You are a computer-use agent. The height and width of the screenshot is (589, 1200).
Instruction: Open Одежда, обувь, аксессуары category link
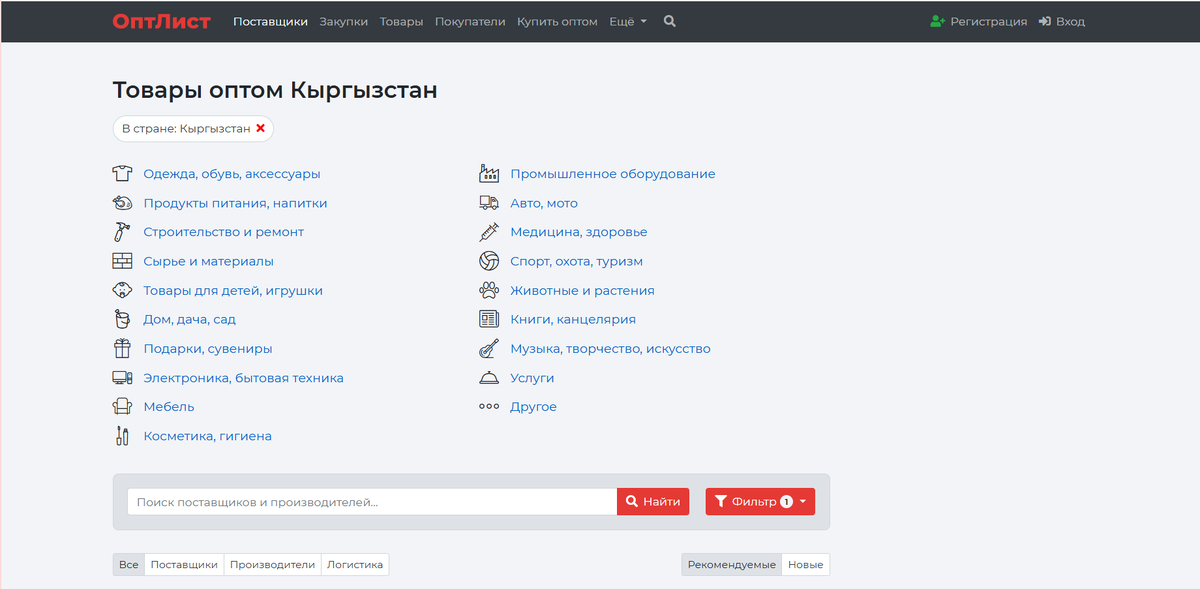232,174
